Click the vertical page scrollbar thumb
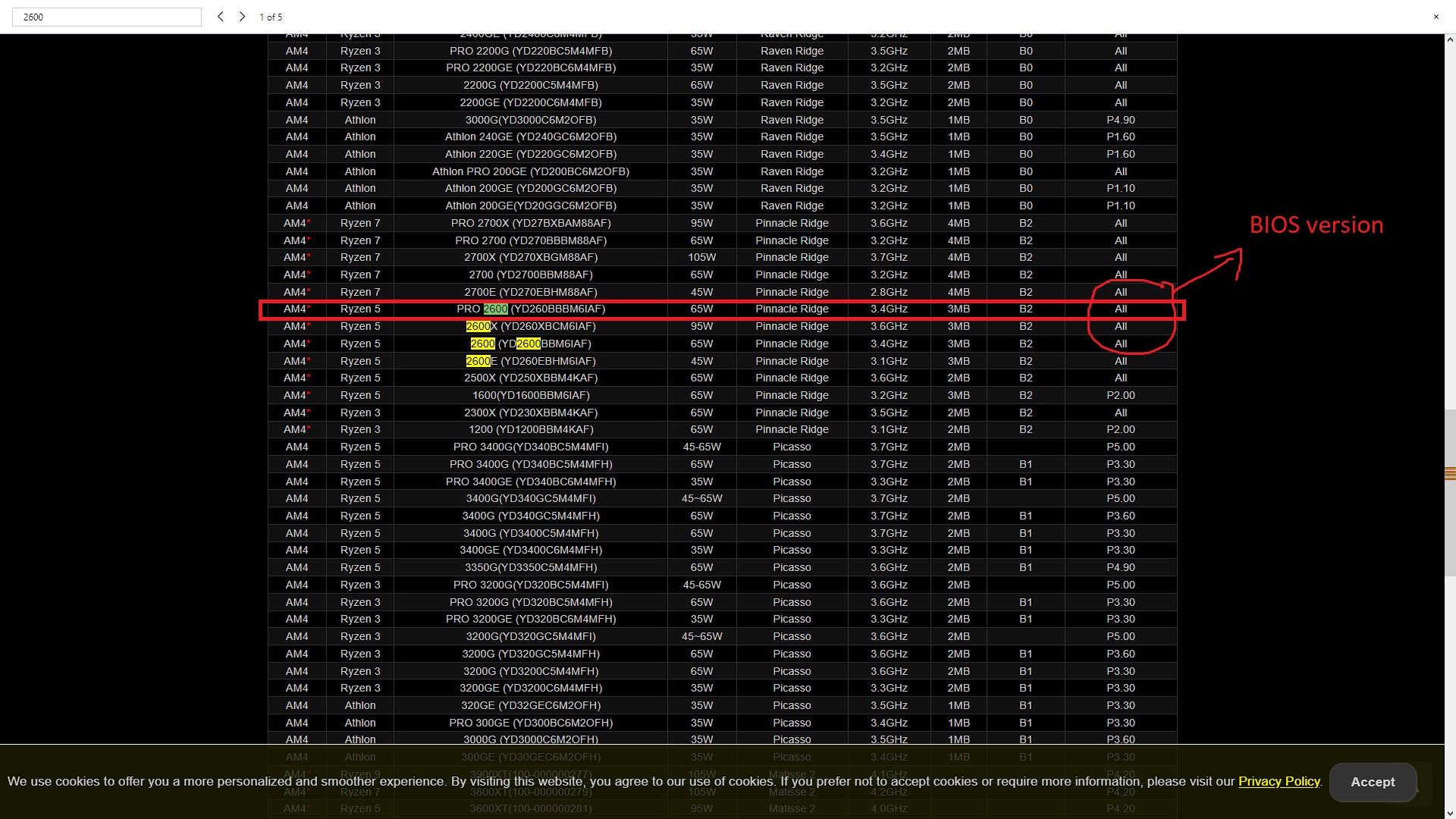The image size is (1456, 819). (x=1450, y=493)
